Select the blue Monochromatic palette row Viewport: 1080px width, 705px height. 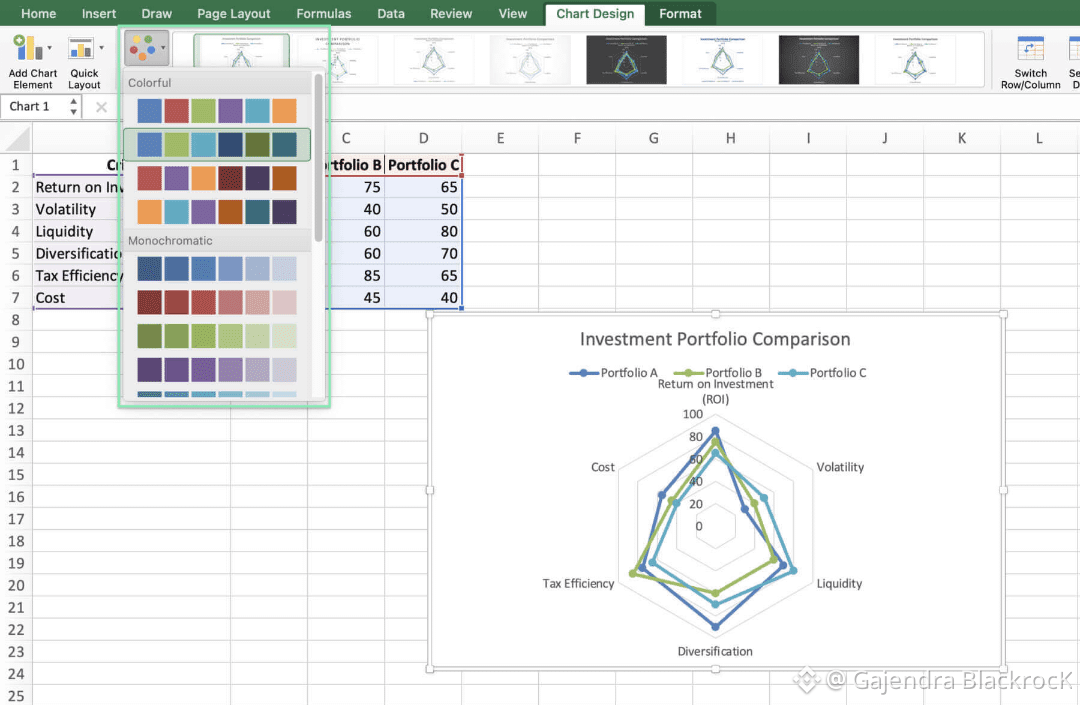217,269
